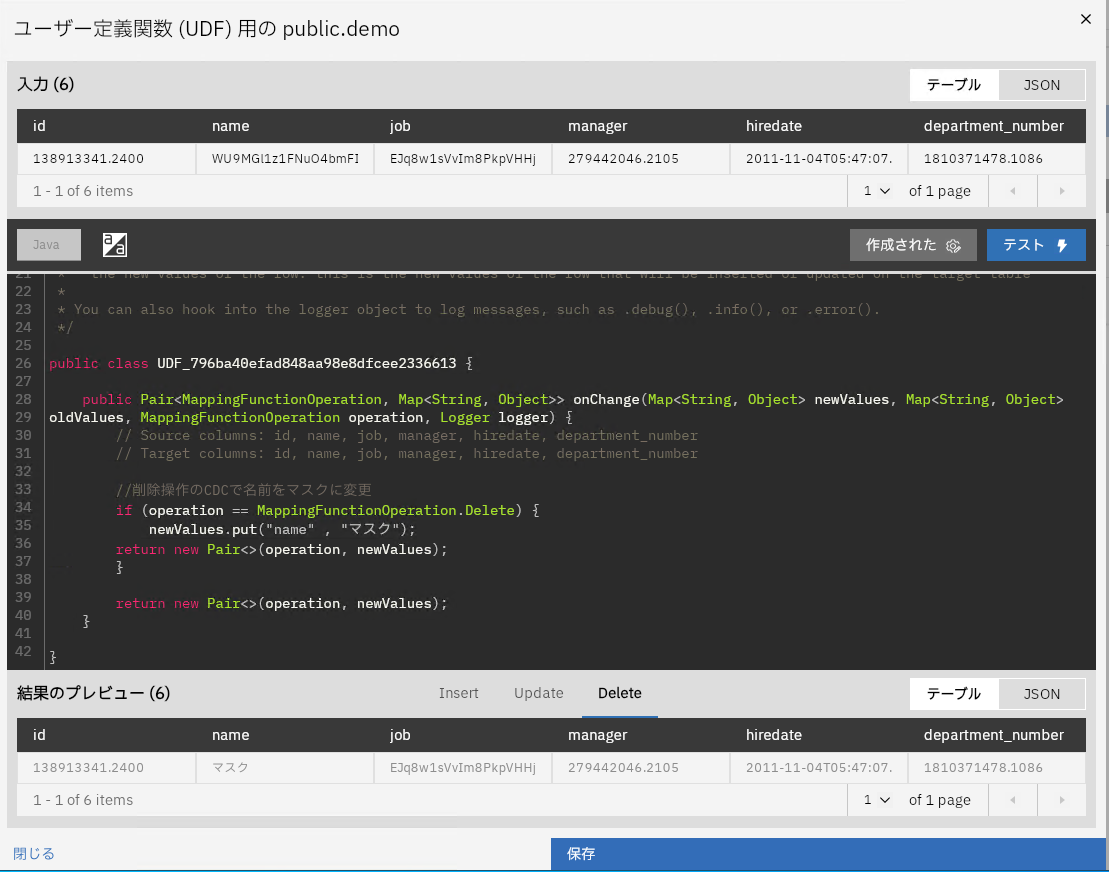Viewport: 1109px width, 872px height.
Task: Go to next page in input table
Action: [1061, 191]
